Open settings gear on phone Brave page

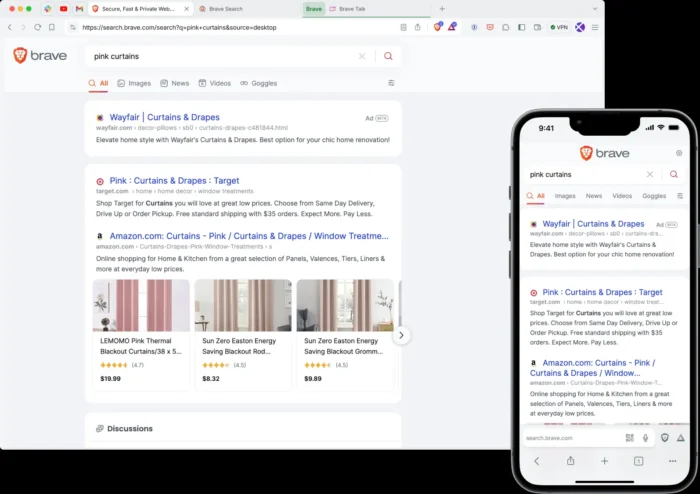pyautogui.click(x=679, y=153)
